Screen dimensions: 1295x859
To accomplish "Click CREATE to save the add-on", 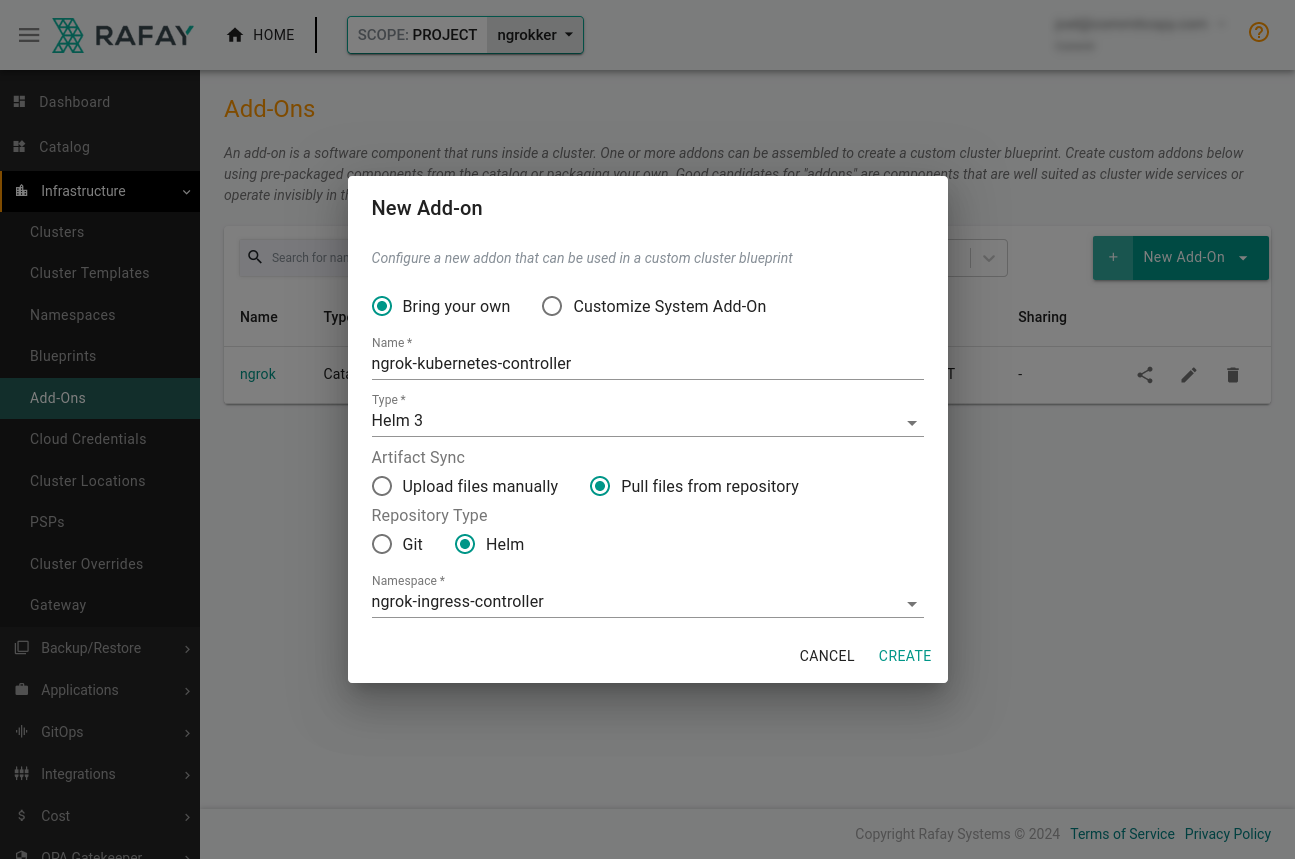I will 904,656.
